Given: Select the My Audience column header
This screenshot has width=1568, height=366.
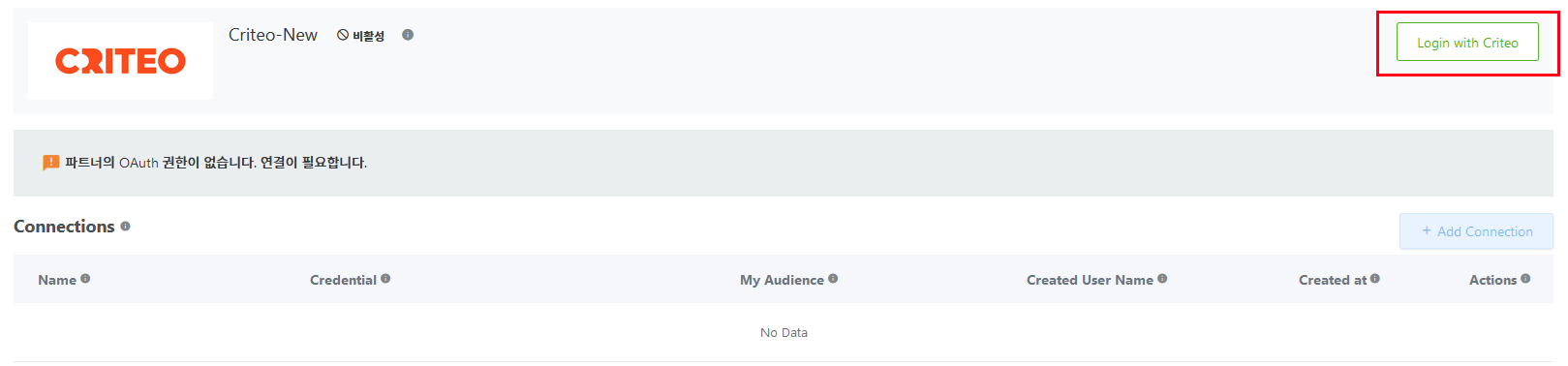Looking at the screenshot, I should click(x=782, y=280).
